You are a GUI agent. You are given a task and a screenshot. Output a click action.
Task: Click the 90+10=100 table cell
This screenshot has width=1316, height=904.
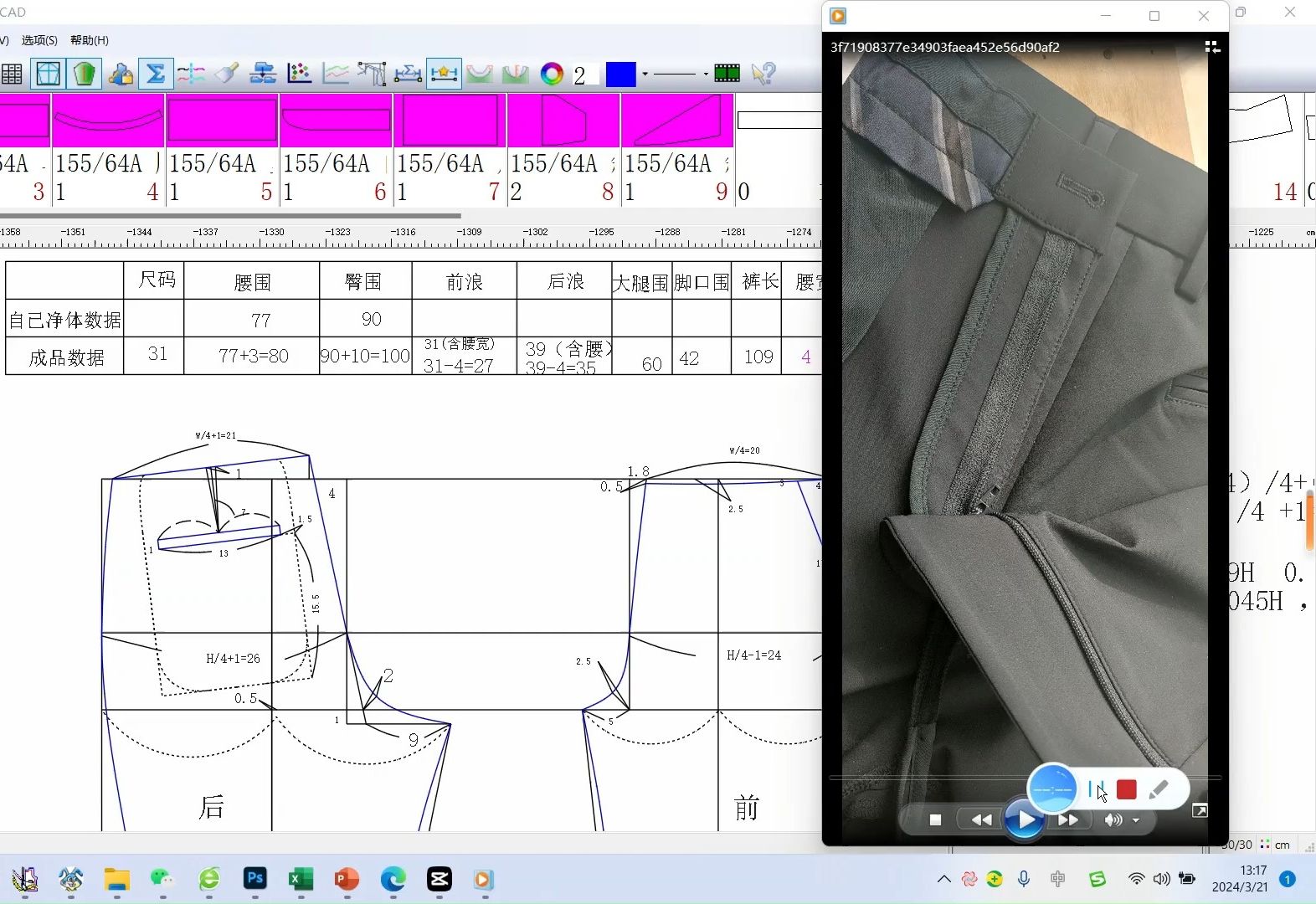pos(365,356)
